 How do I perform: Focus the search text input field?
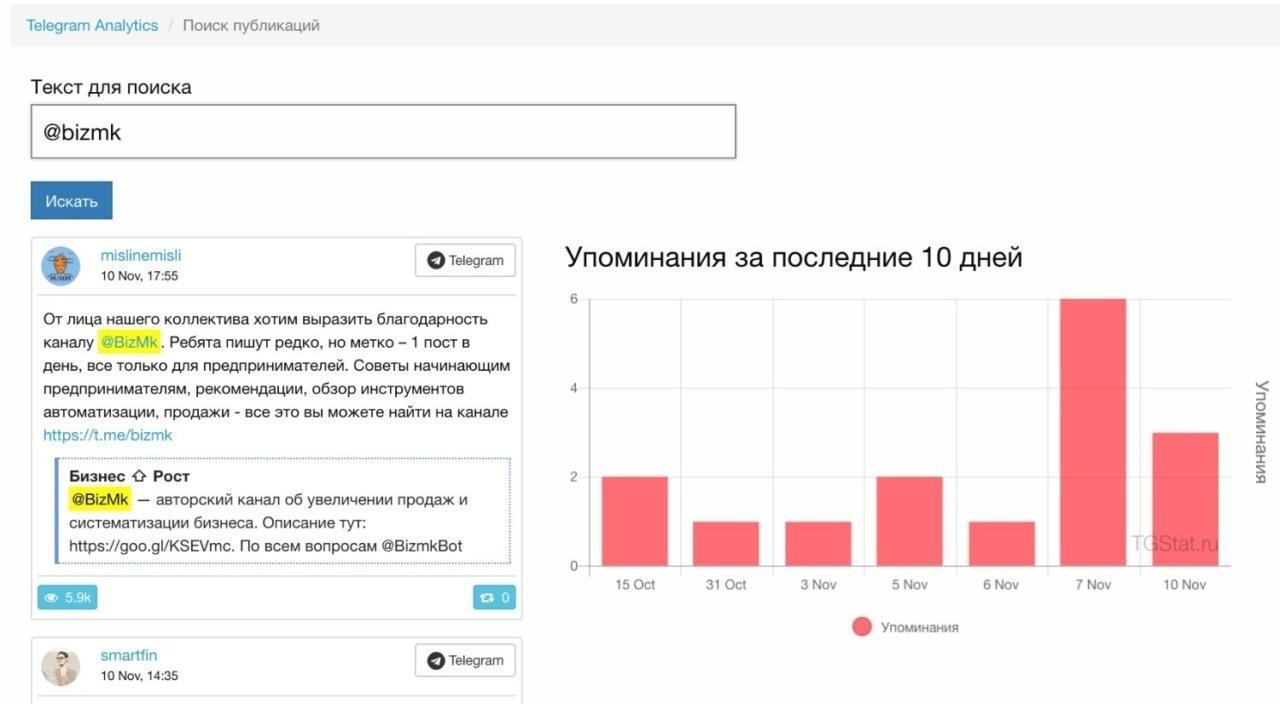click(383, 131)
